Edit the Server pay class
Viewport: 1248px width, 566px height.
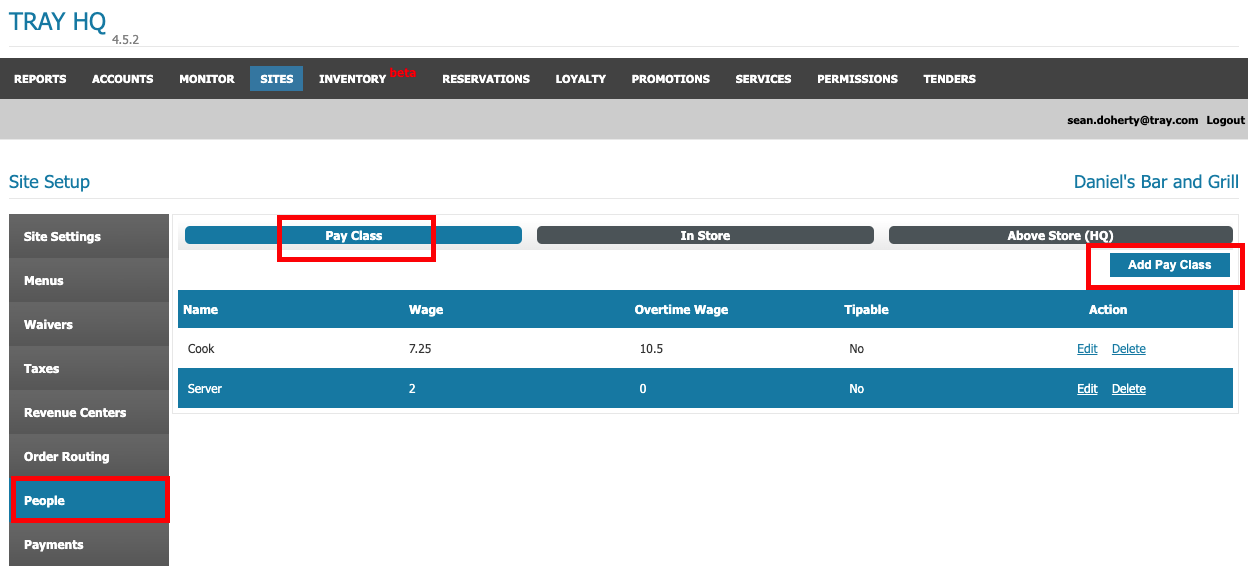pos(1087,389)
